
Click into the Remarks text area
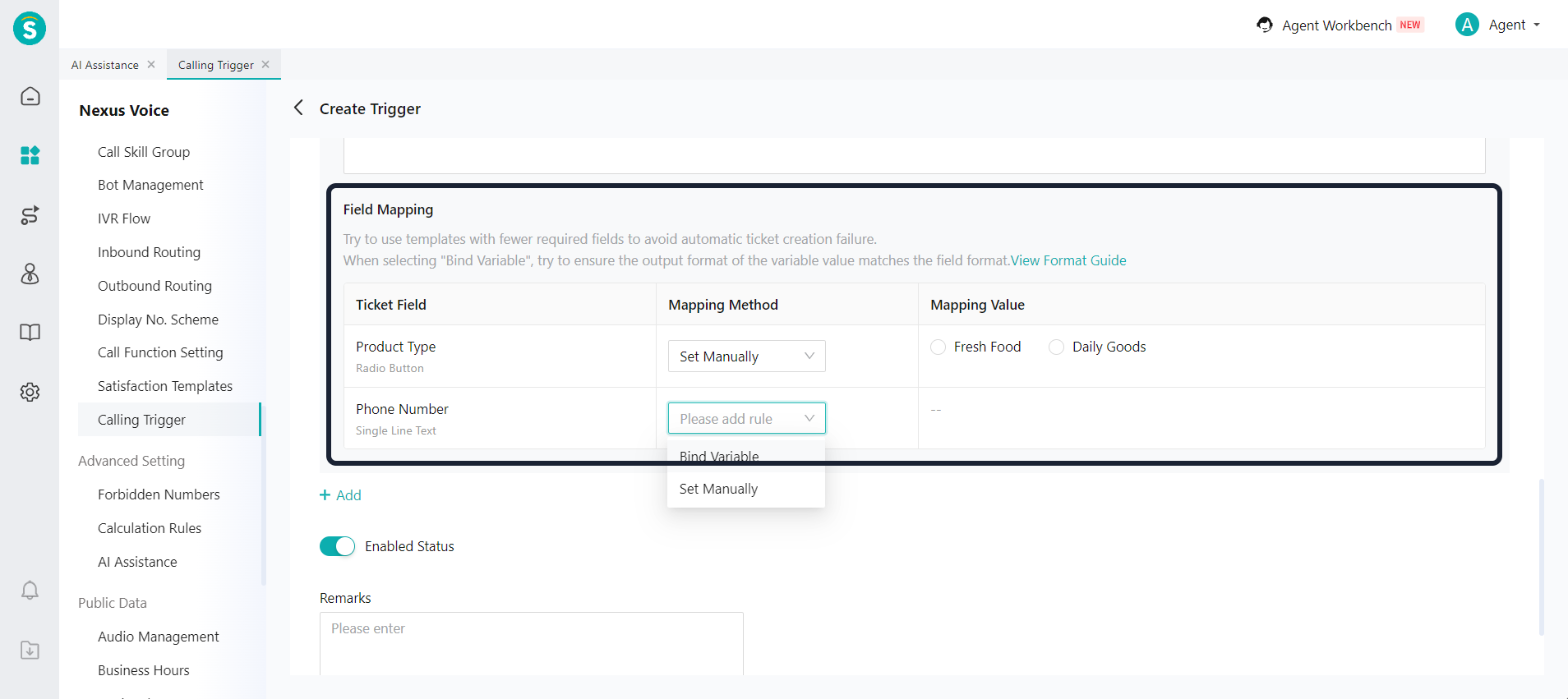(531, 644)
